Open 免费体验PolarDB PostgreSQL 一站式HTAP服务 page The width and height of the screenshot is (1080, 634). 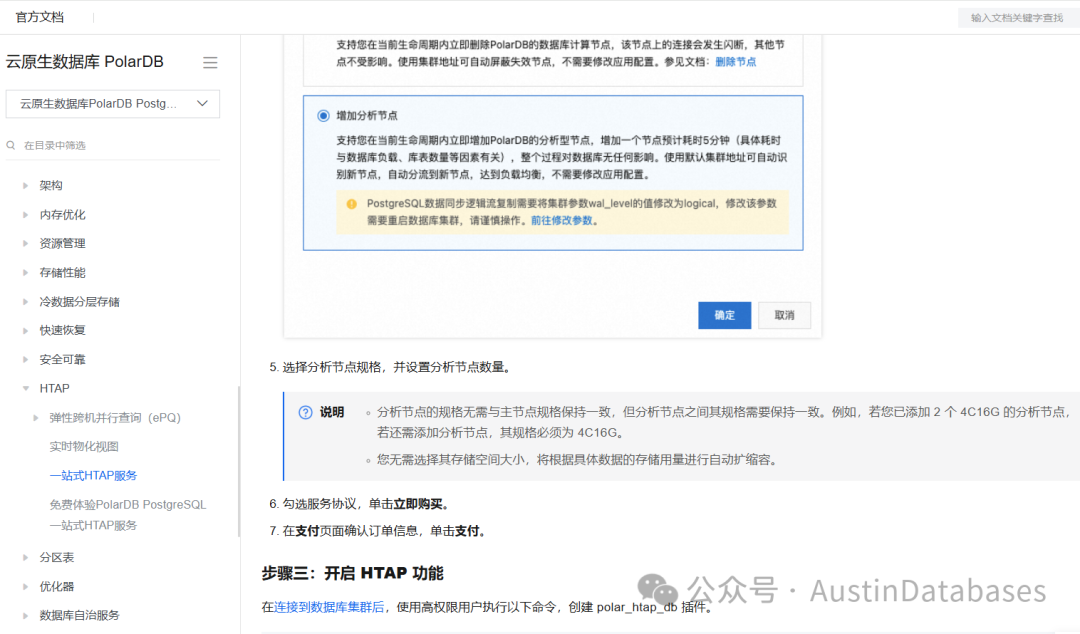tap(128, 515)
